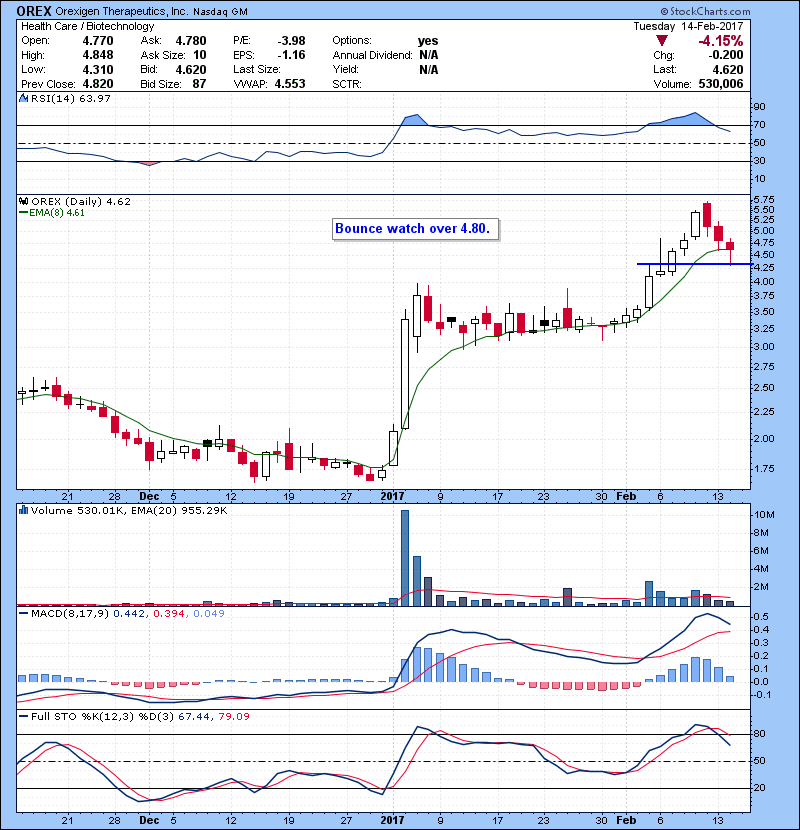The height and width of the screenshot is (830, 800).
Task: Click the -4.15% percent change
Action: [x=721, y=41]
